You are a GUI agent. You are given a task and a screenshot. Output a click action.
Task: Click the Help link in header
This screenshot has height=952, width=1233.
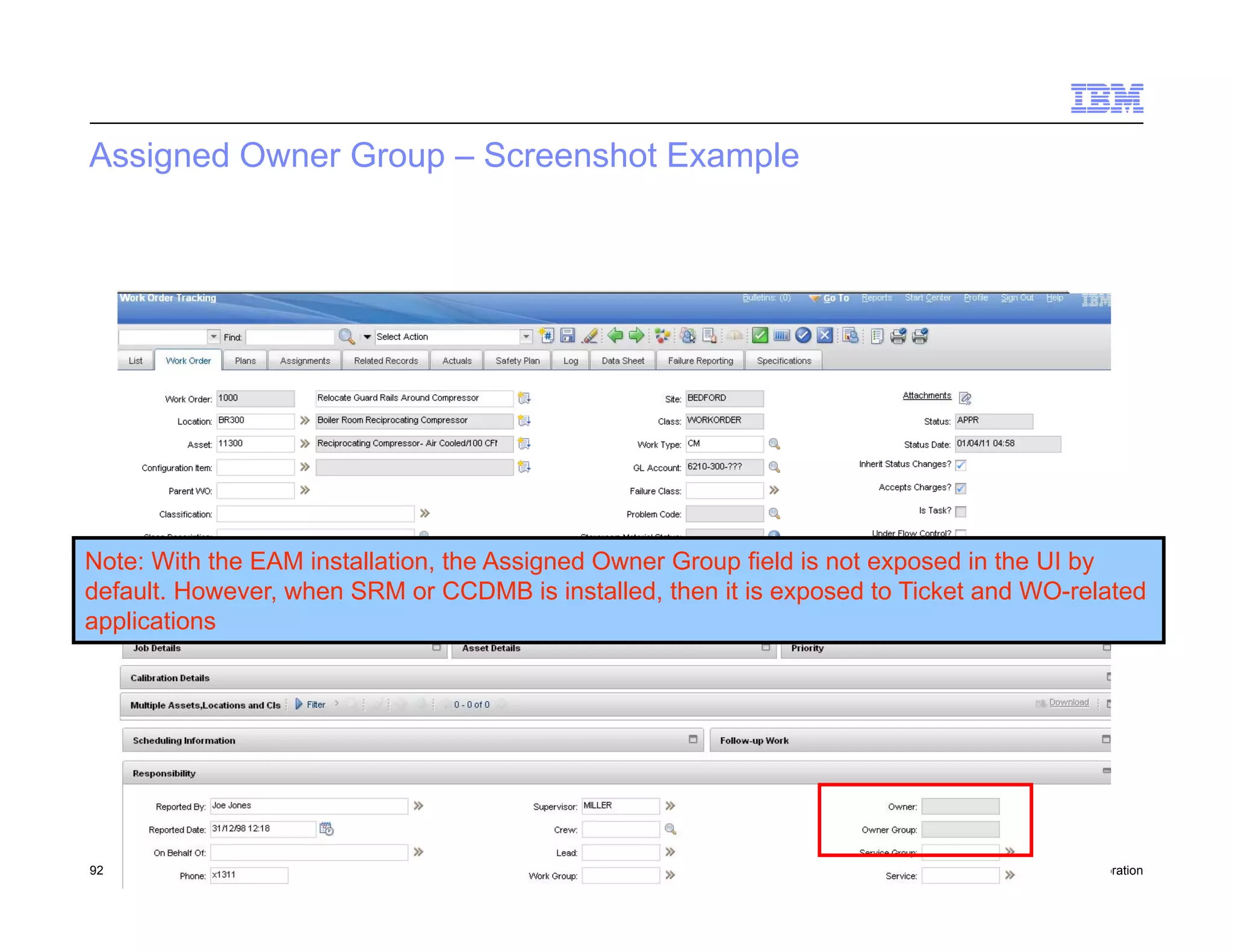(x=1054, y=298)
